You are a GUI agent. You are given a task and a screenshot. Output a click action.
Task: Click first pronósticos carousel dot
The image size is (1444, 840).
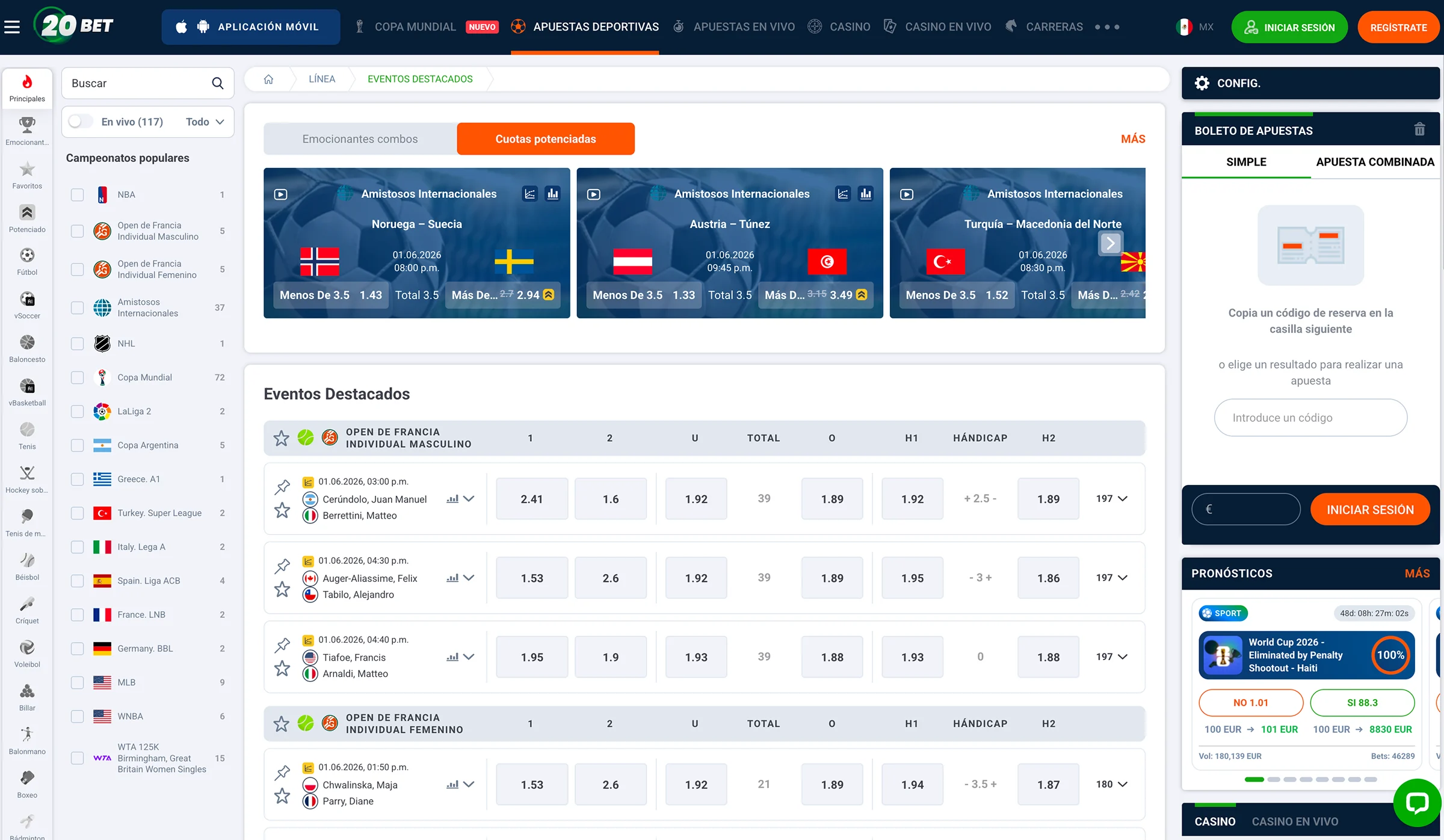click(1254, 779)
